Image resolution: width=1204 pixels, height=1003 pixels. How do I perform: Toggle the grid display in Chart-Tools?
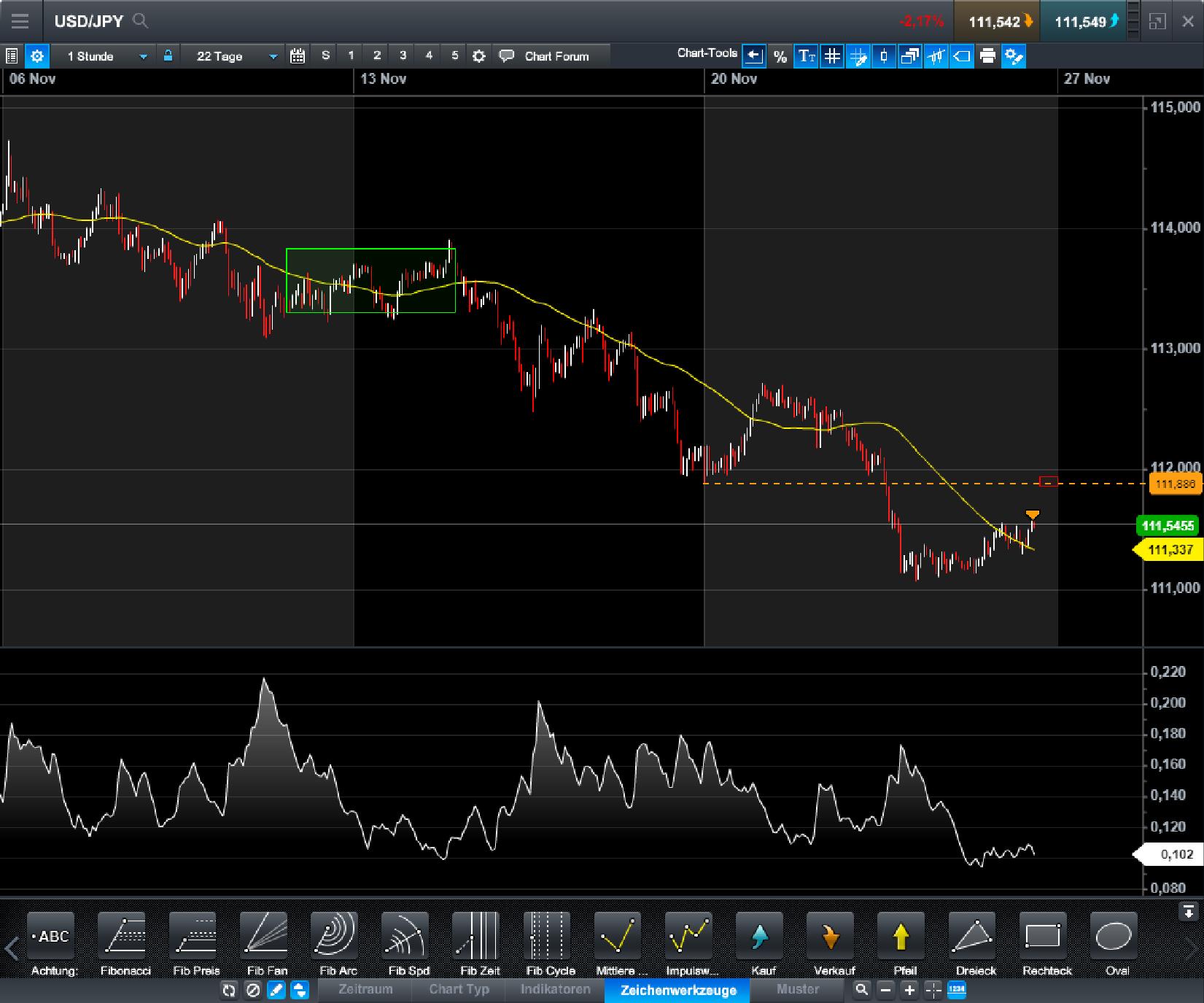point(832,55)
